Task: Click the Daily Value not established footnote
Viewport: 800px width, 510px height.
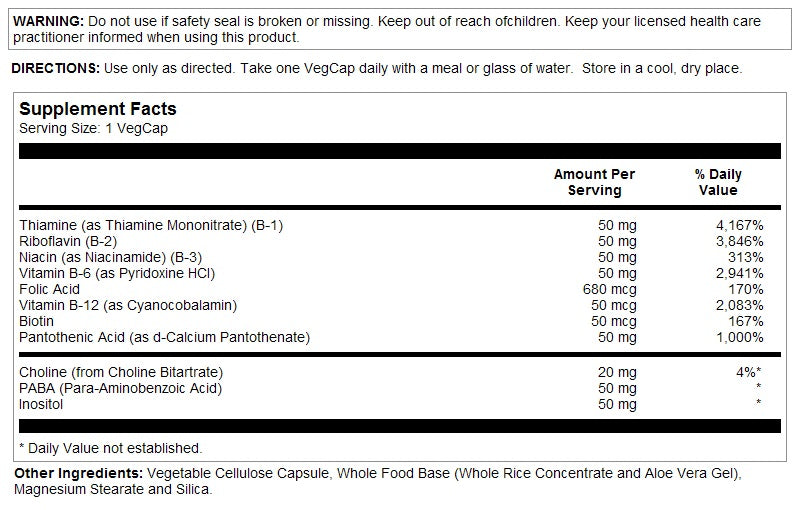Action: pyautogui.click(x=110, y=448)
